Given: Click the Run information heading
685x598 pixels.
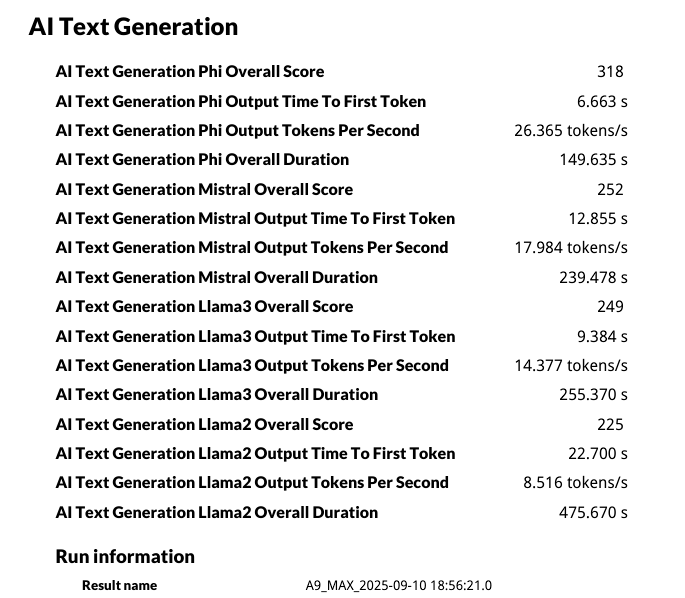Looking at the screenshot, I should pos(125,557).
